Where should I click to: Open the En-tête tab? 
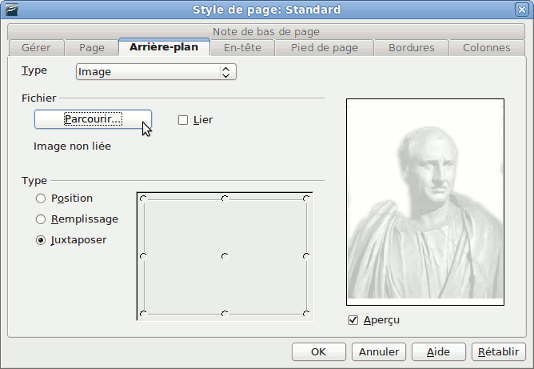point(242,48)
